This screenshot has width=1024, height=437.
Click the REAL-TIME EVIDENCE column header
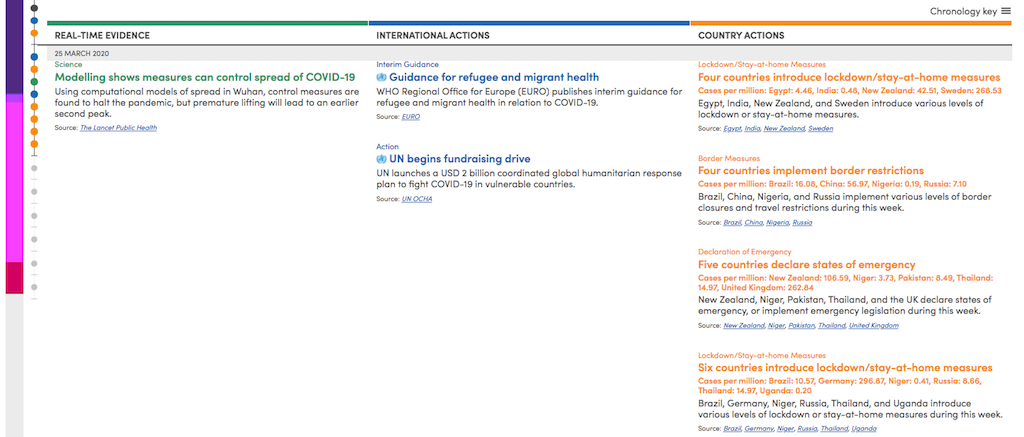click(103, 35)
